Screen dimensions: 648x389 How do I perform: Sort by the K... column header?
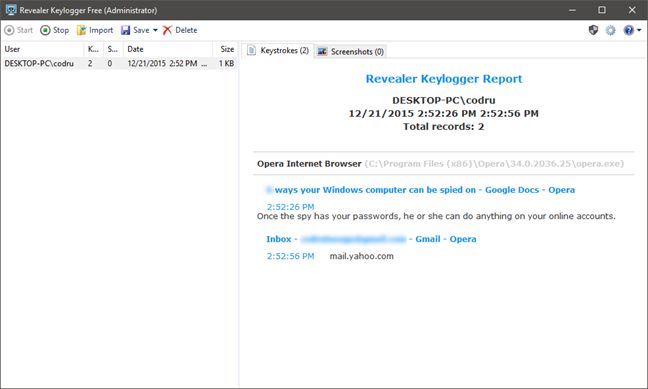pyautogui.click(x=93, y=49)
